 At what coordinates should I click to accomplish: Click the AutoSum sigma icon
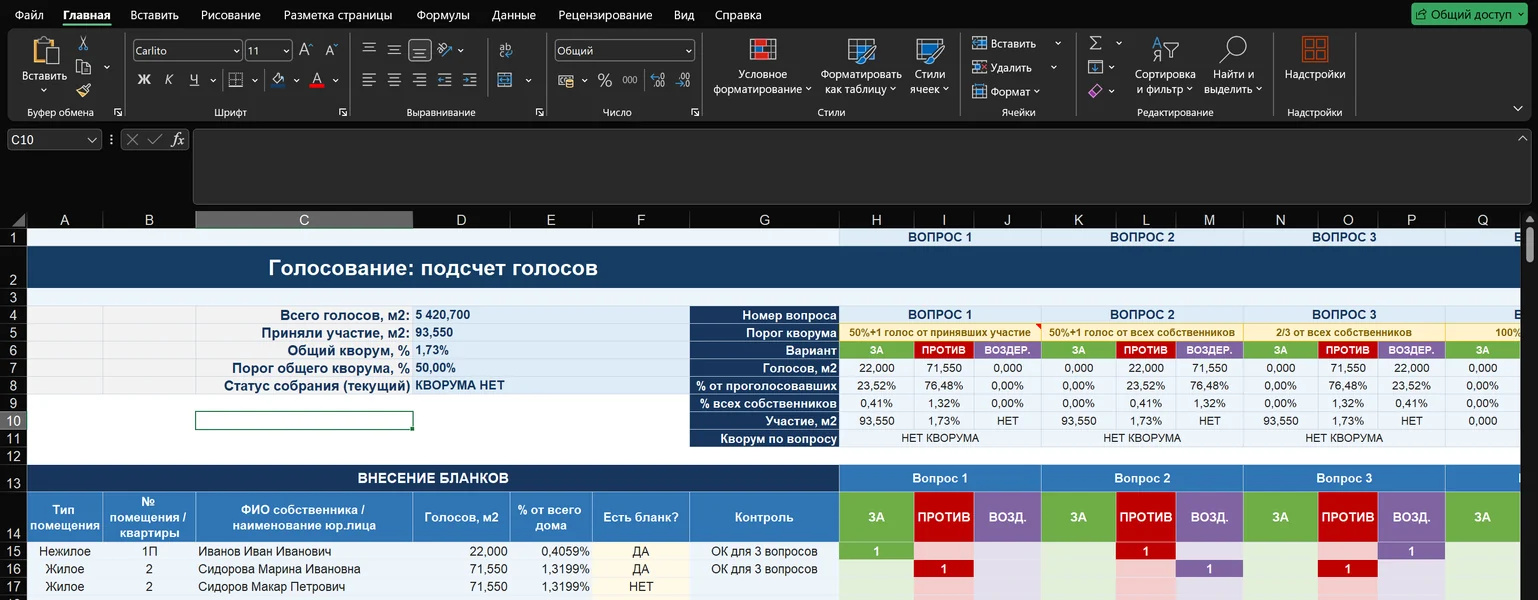1095,43
